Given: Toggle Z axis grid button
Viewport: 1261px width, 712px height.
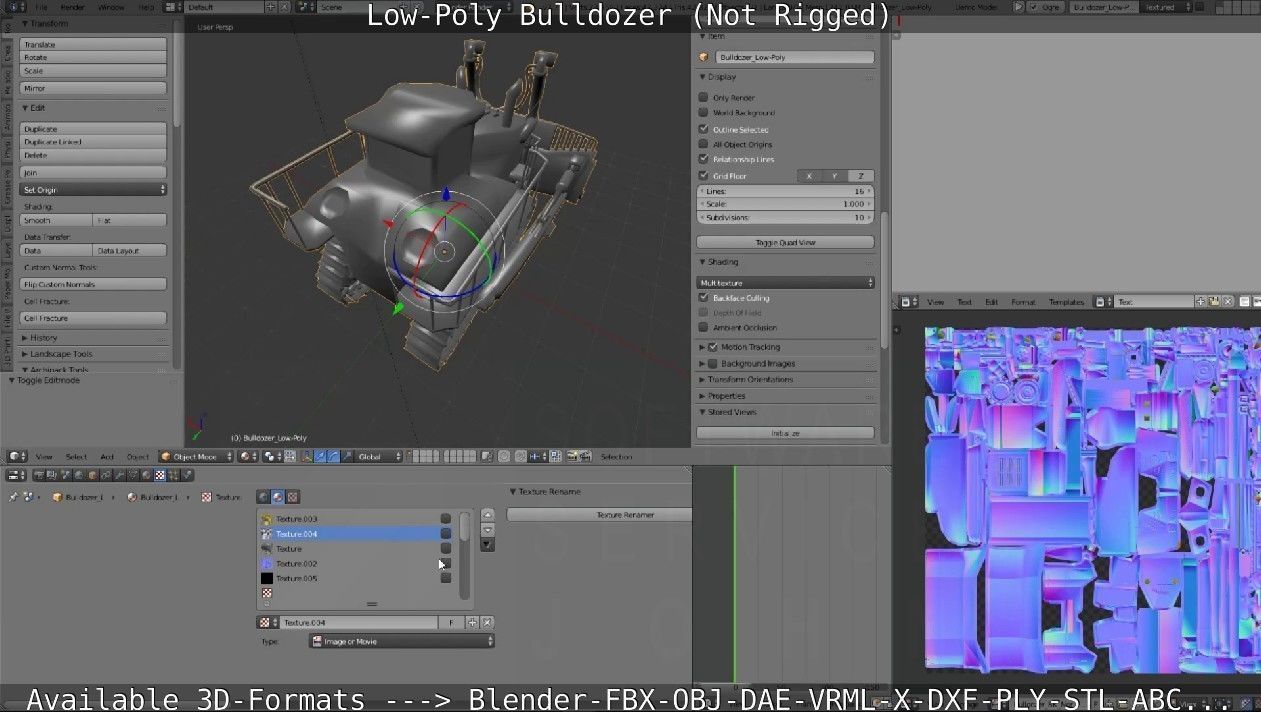Looking at the screenshot, I should pos(860,176).
